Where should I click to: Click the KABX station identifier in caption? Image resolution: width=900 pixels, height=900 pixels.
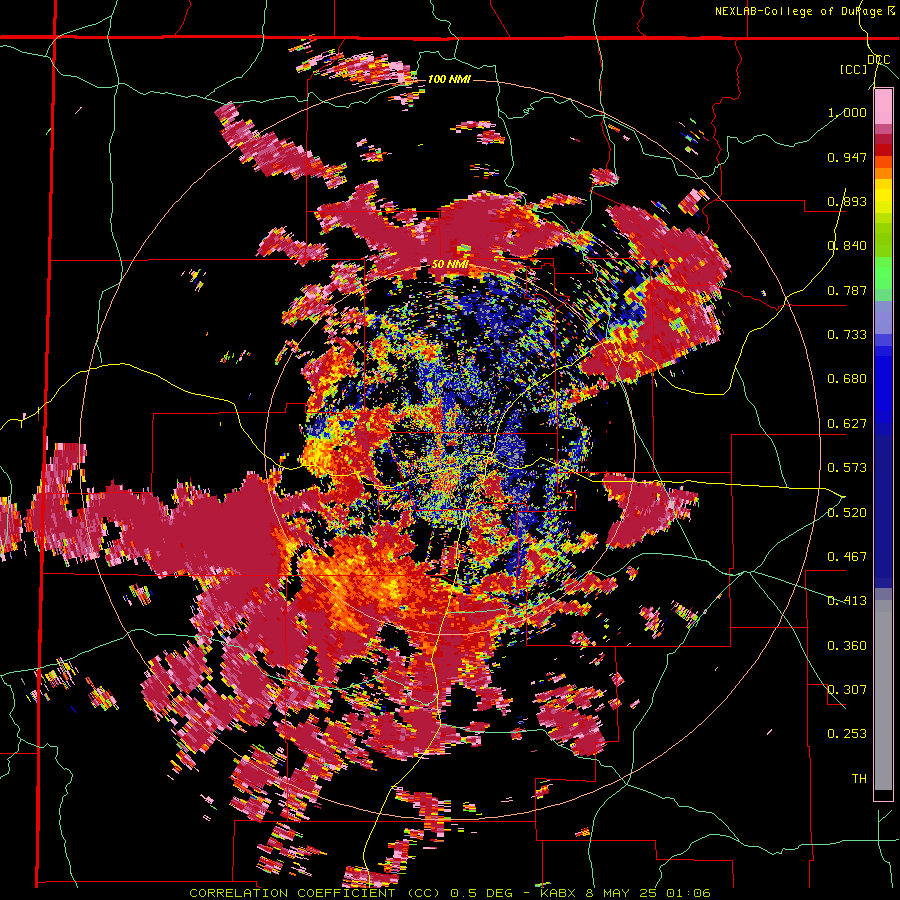(558, 893)
